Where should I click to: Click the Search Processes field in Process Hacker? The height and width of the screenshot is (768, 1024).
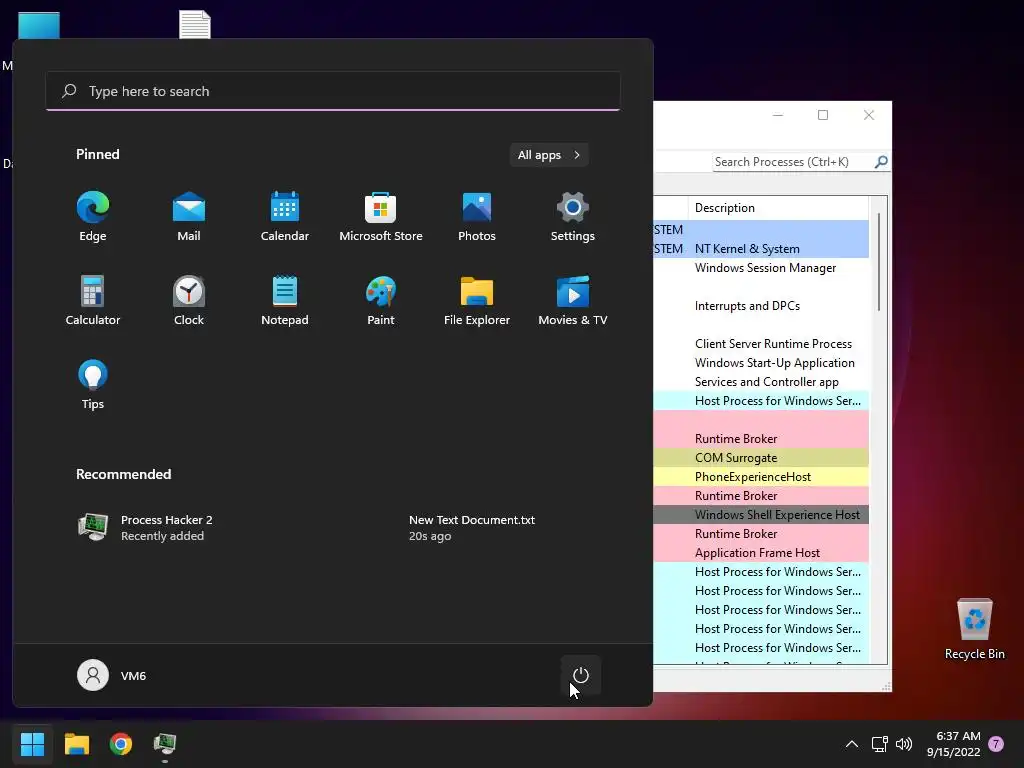[793, 161]
